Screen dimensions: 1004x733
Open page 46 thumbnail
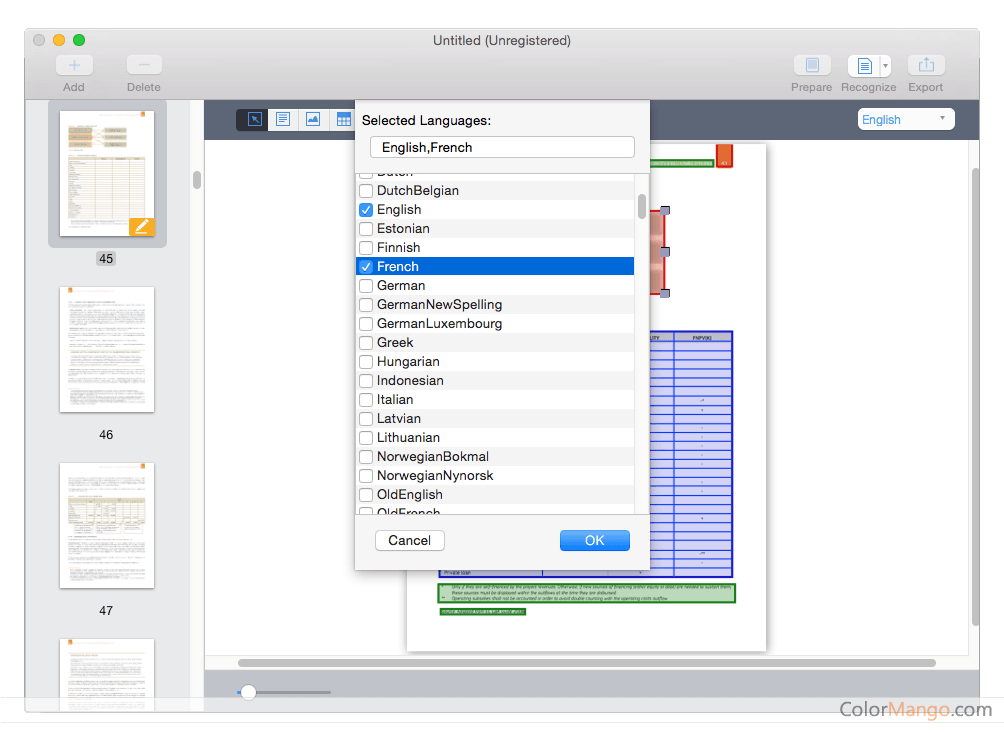107,349
